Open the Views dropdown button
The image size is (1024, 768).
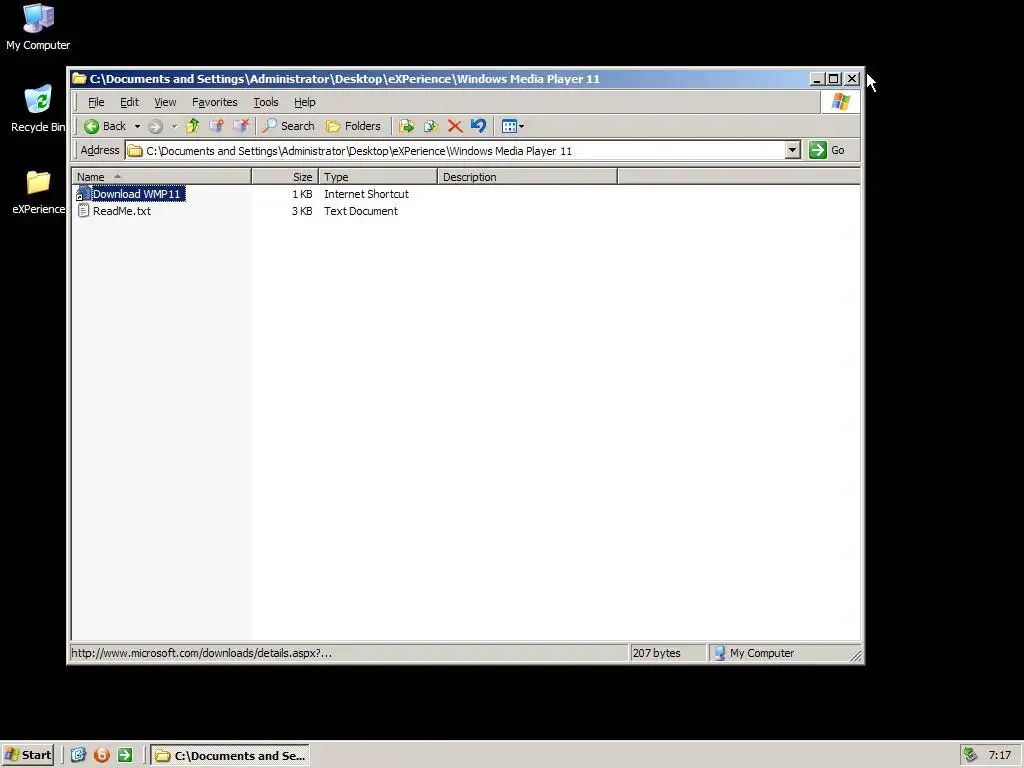pos(513,126)
